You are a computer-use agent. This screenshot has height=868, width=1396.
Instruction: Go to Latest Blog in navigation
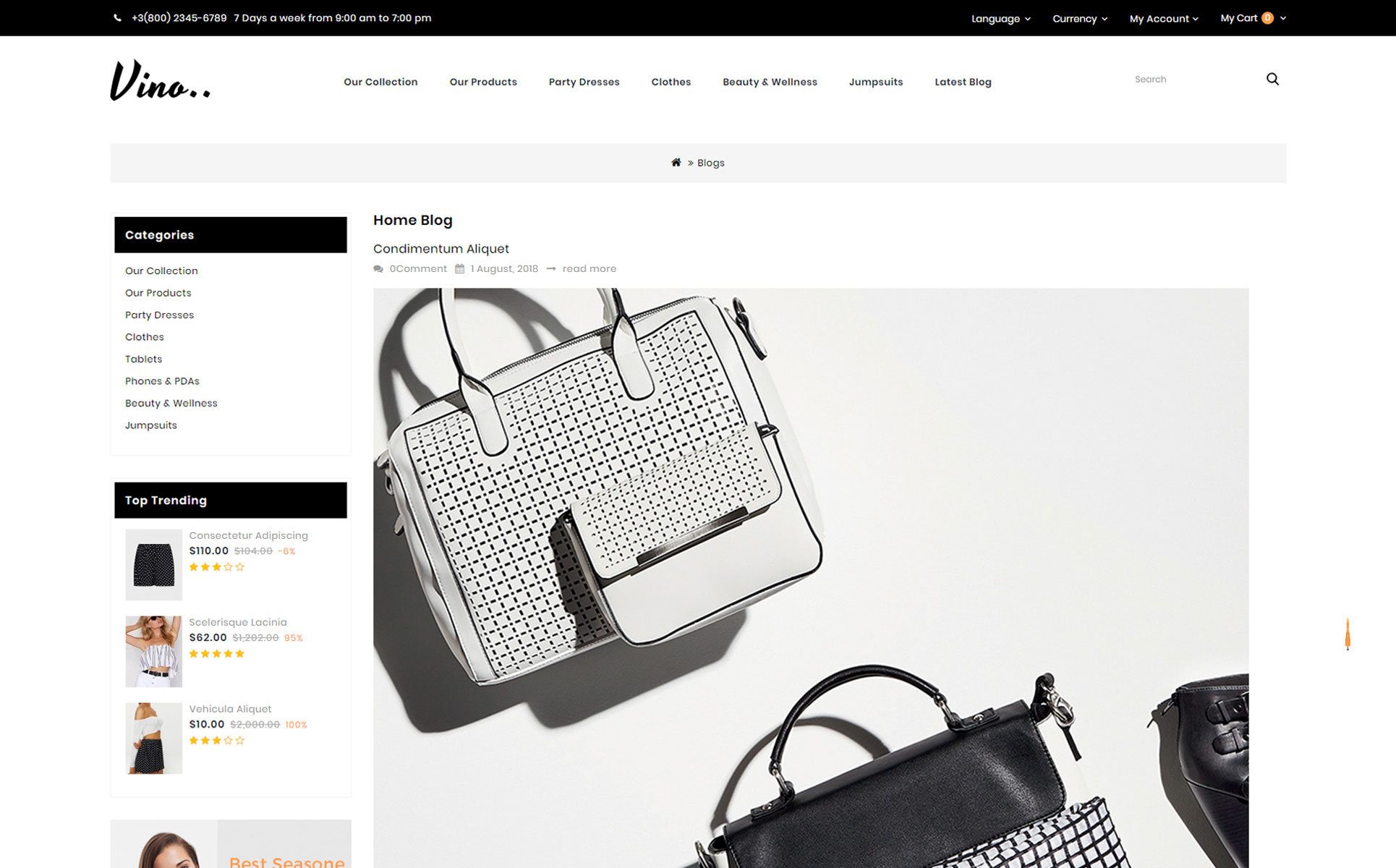963,82
